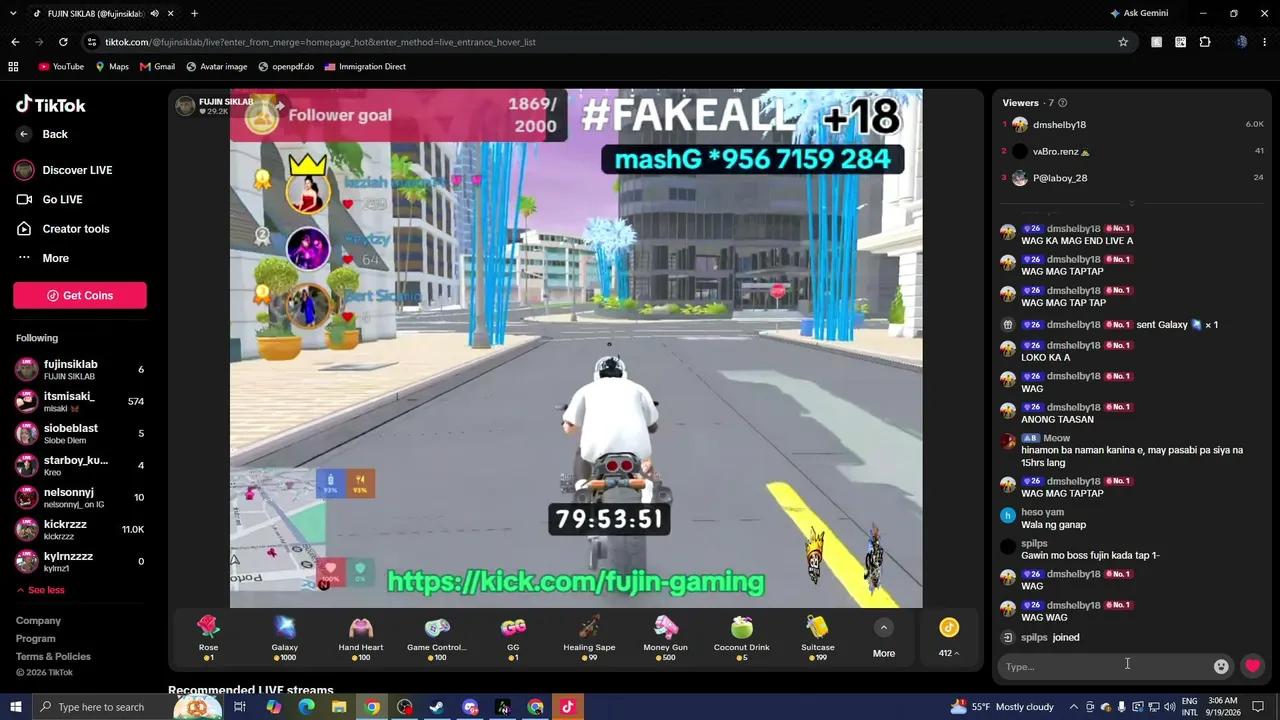Open siobeblast live stream
The width and height of the screenshot is (1280, 720).
pyautogui.click(x=80, y=434)
